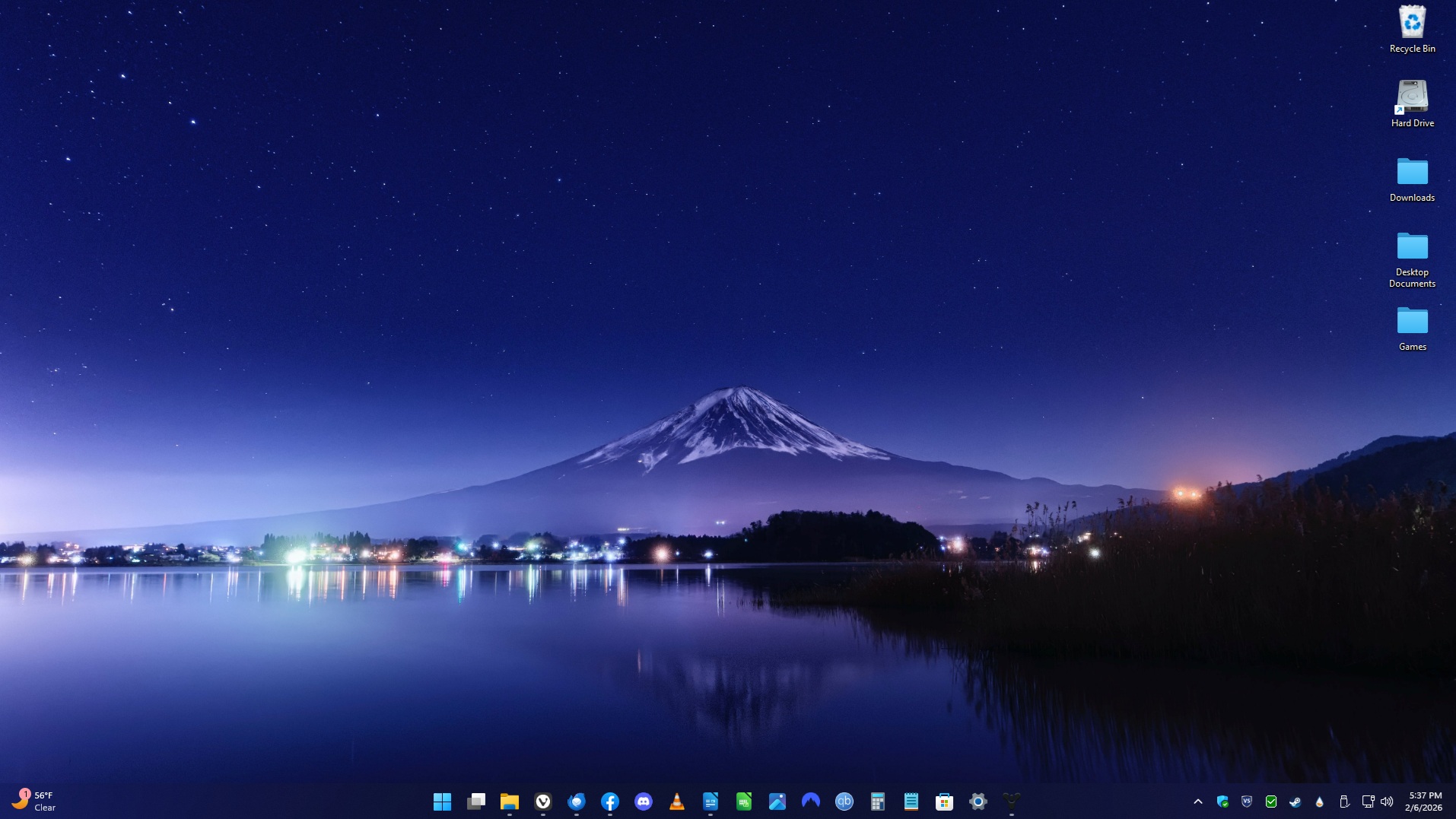Open the Windows Calculator

click(878, 801)
